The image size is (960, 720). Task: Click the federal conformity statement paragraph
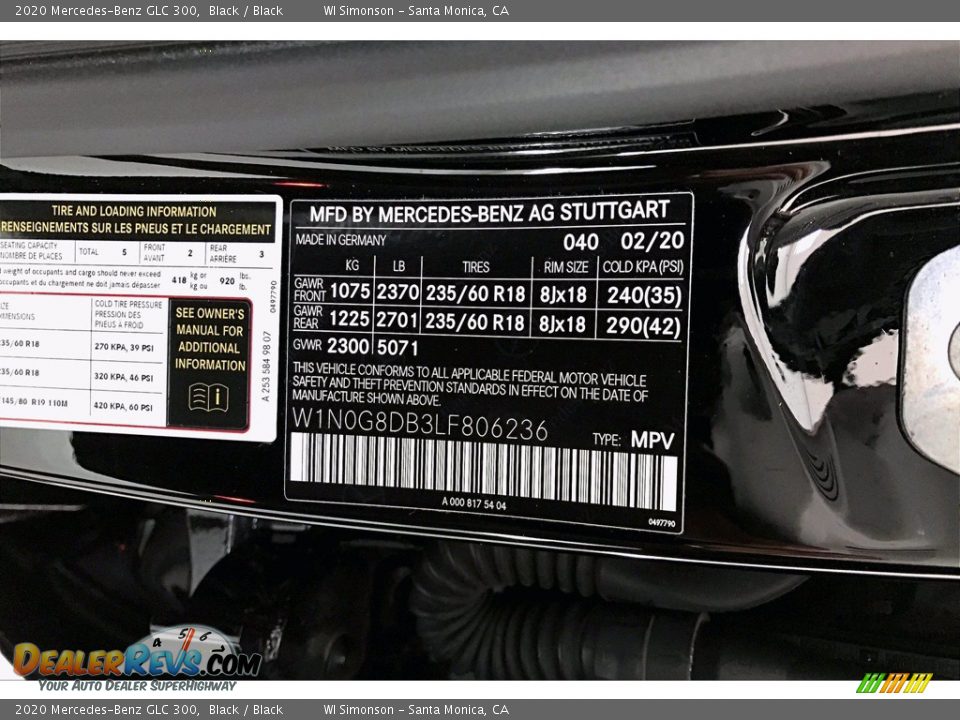pos(470,384)
